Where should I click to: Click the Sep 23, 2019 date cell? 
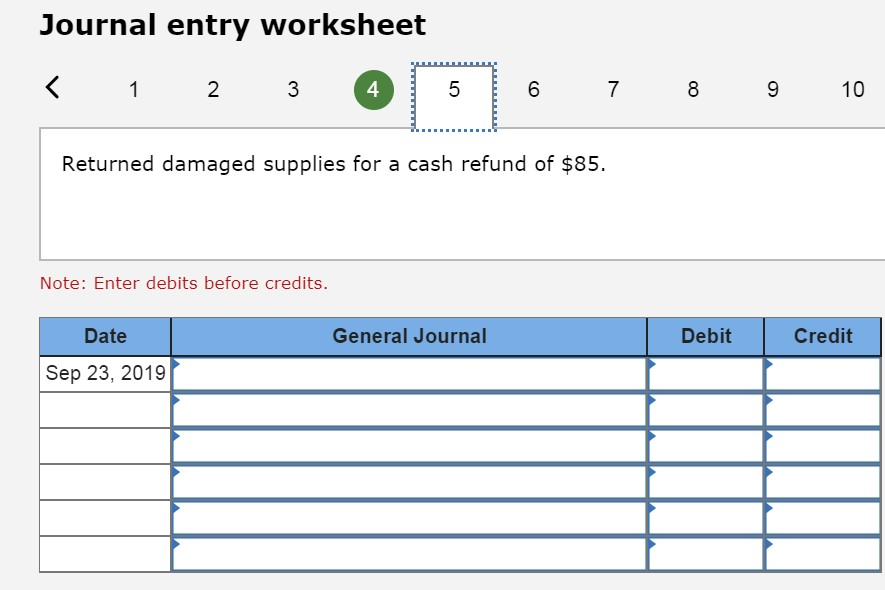point(104,372)
